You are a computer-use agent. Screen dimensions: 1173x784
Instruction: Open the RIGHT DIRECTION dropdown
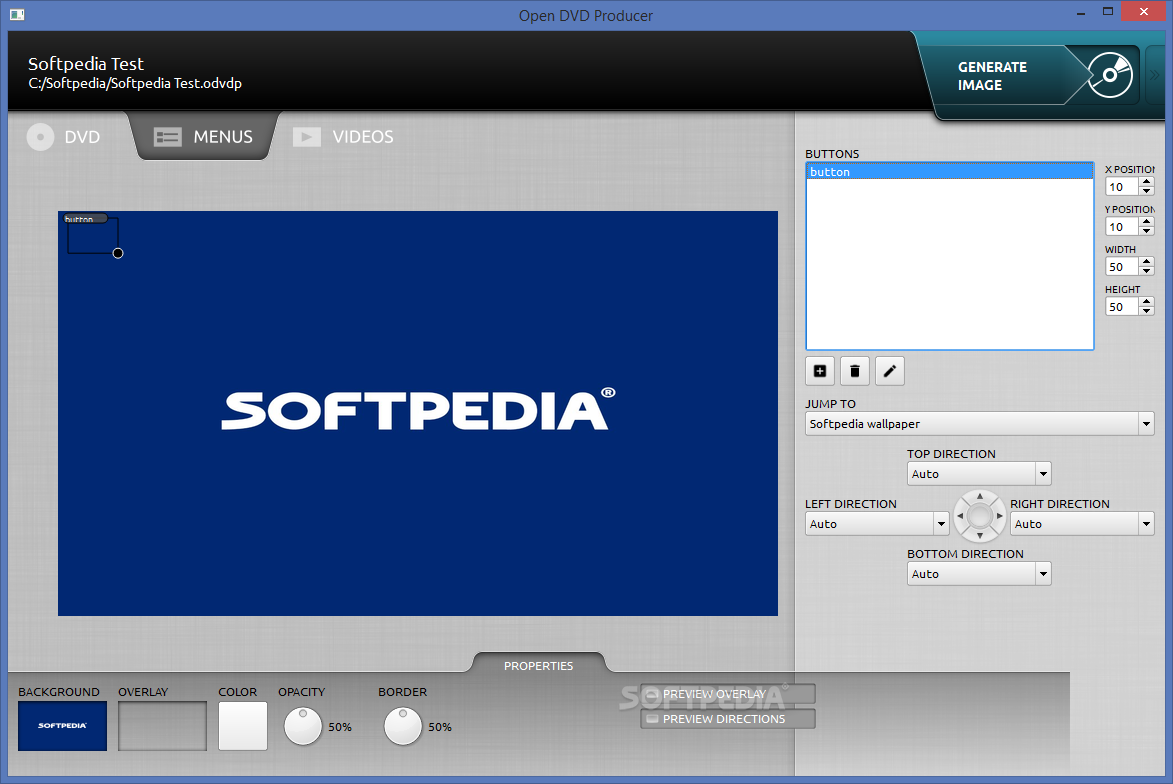point(1082,524)
